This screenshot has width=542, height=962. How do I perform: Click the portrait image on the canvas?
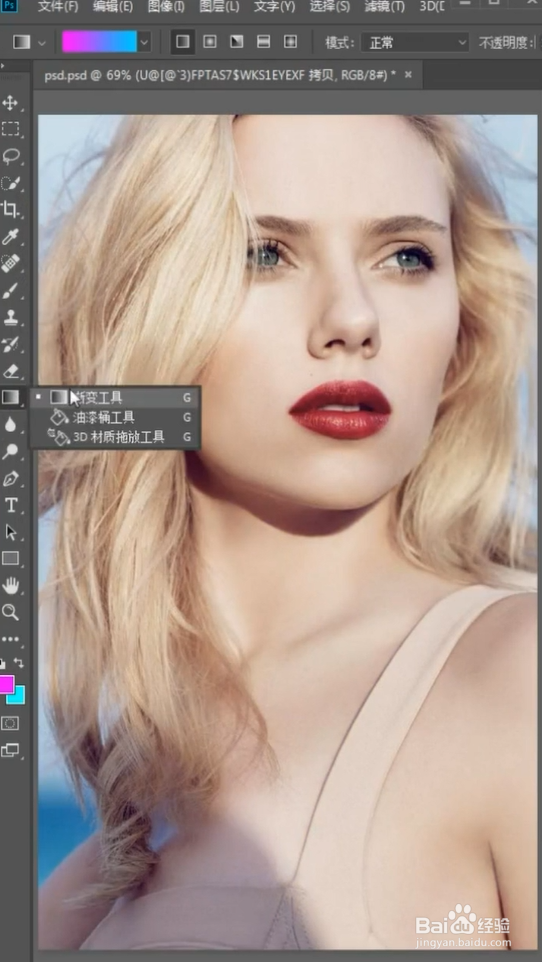(287, 531)
